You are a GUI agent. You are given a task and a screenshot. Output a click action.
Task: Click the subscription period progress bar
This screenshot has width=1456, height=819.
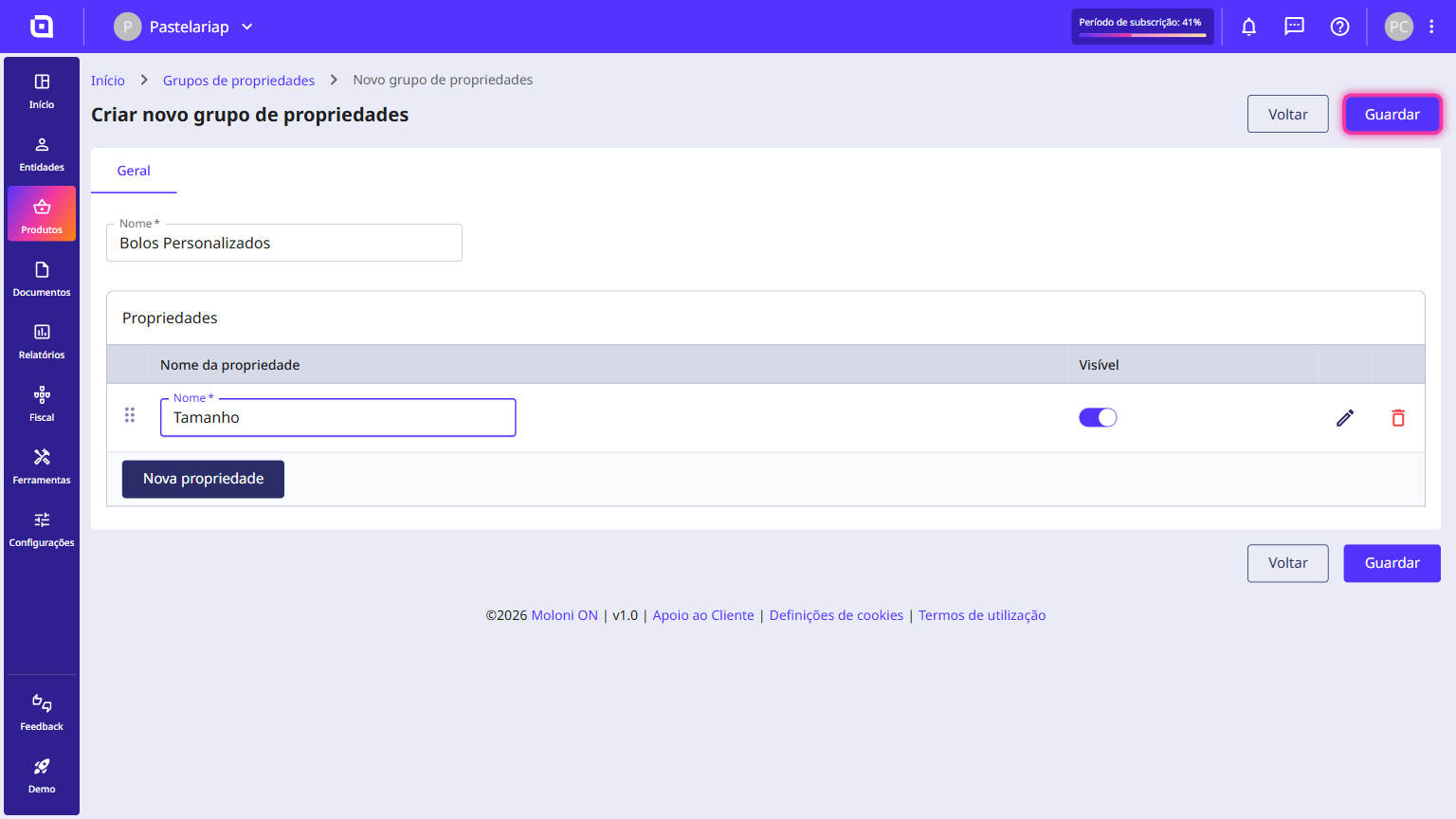pyautogui.click(x=1142, y=35)
